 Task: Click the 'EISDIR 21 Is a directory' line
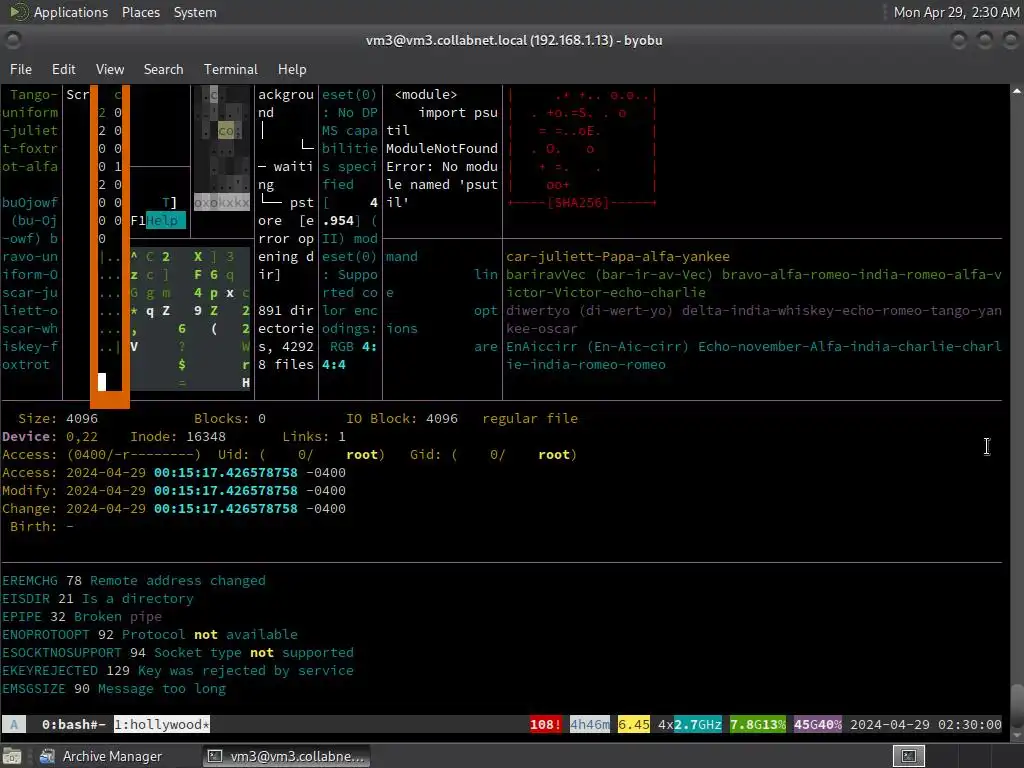point(98,598)
